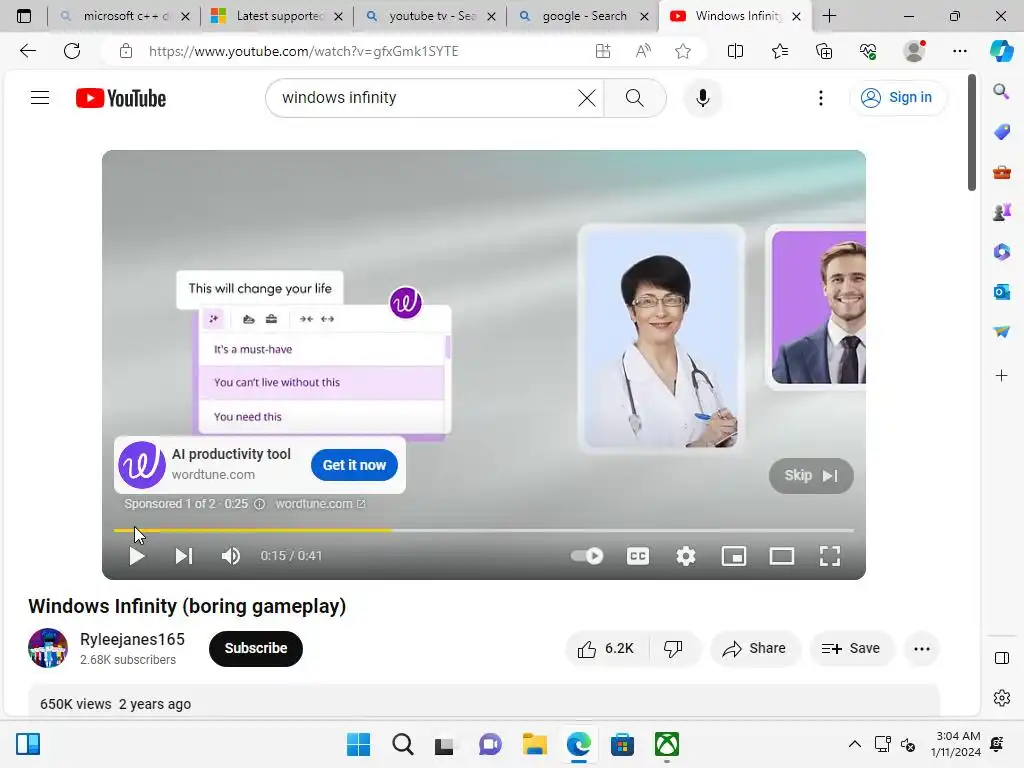Image resolution: width=1024 pixels, height=768 pixels.
Task: Like the video (6.2K)
Action: tap(607, 648)
